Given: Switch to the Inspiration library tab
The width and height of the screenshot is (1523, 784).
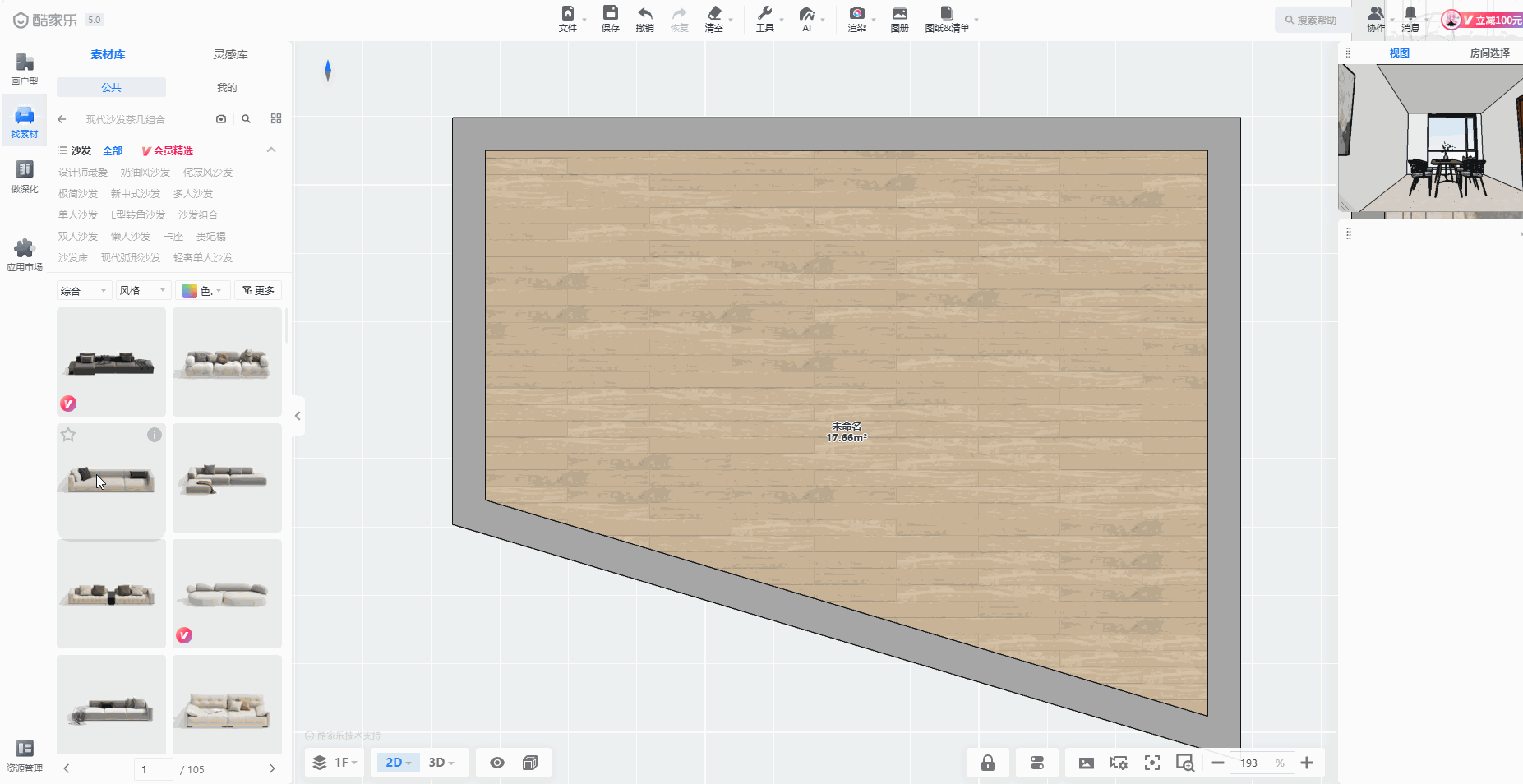Looking at the screenshot, I should coord(230,54).
